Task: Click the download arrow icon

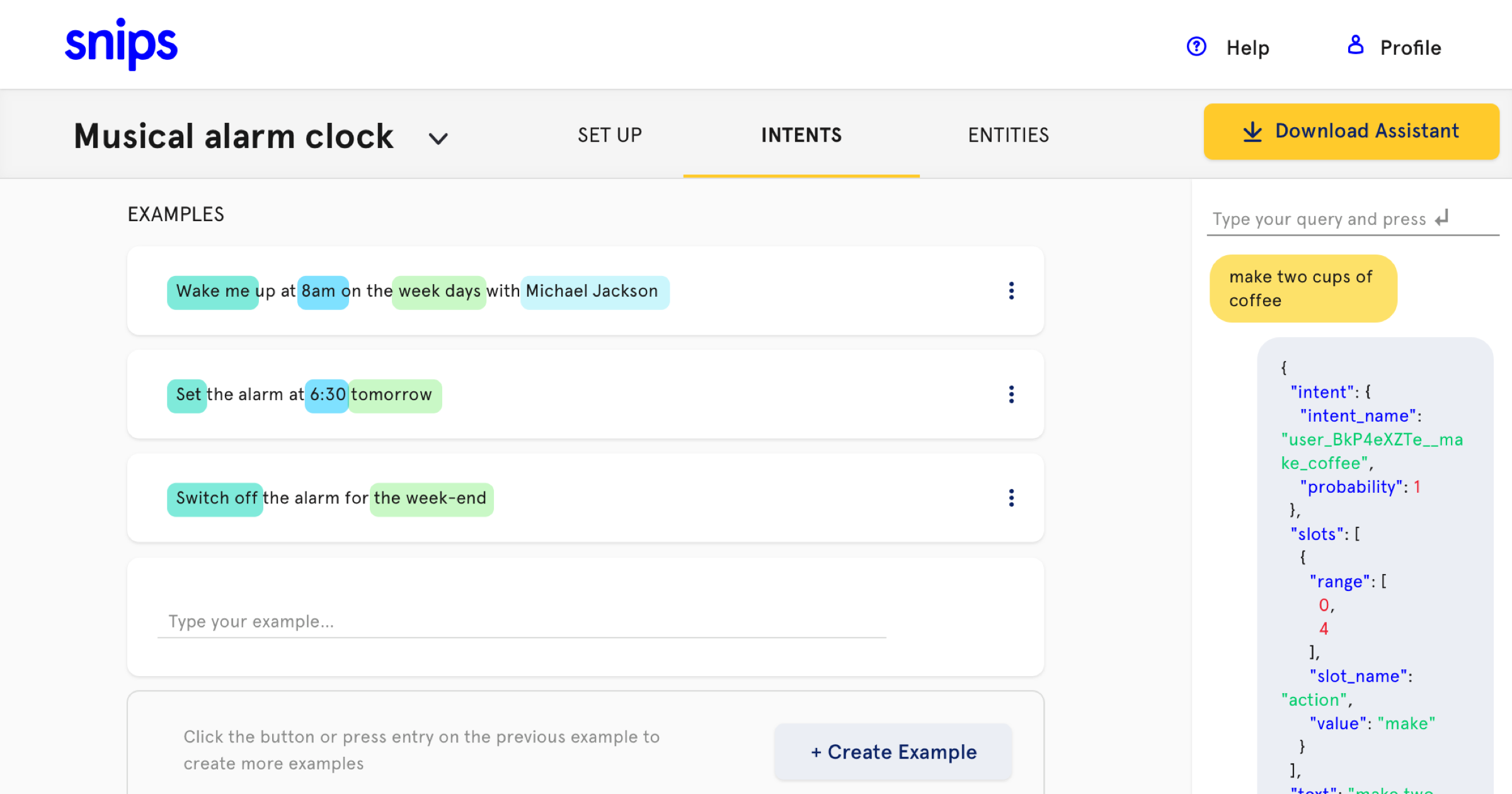Action: point(1252,132)
